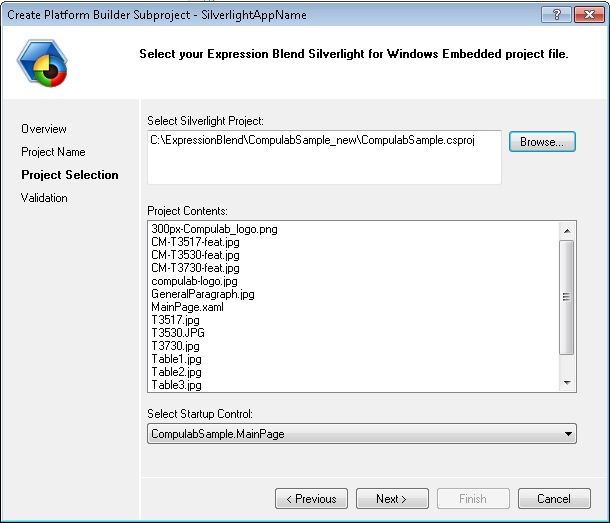Screen dimensions: 610x523
Task: Select T3730.jpg in the list
Action: click(175, 346)
